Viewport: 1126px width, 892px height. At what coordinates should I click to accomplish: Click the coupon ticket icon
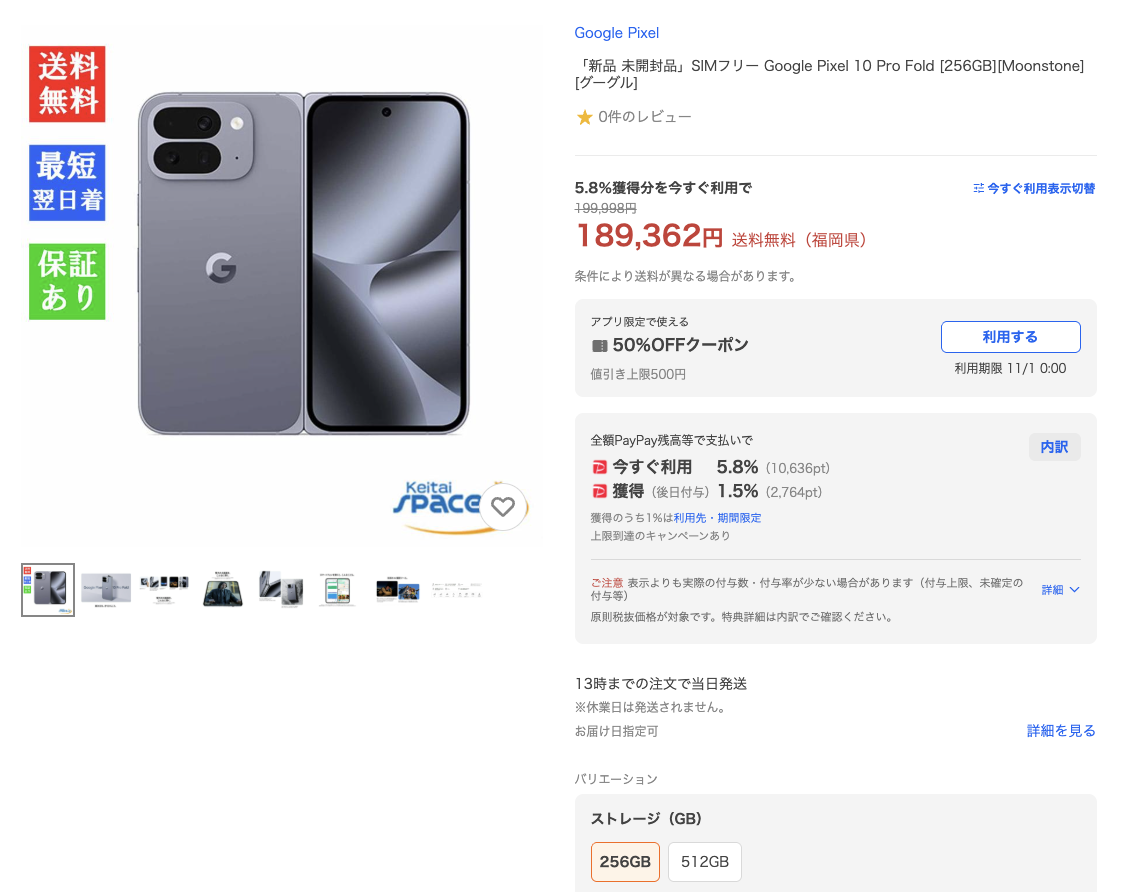599,345
